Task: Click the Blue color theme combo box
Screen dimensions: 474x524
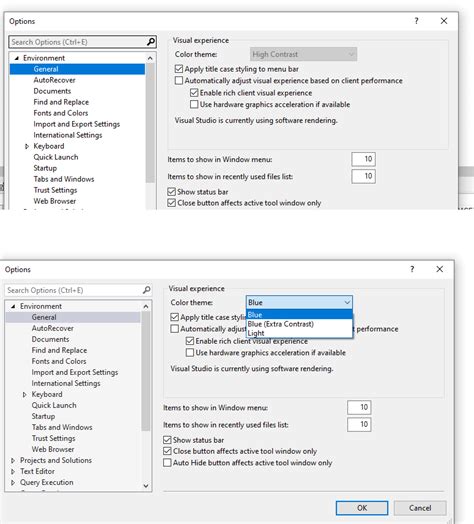Action: coord(299,302)
